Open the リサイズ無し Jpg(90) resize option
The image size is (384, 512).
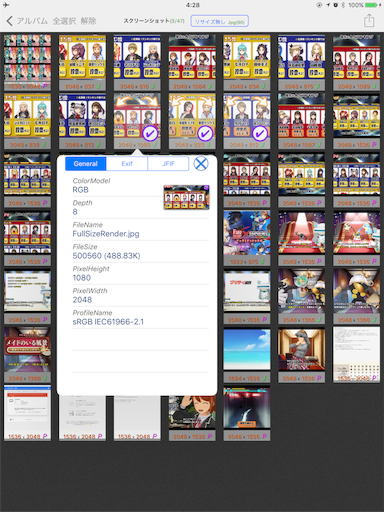coord(220,21)
